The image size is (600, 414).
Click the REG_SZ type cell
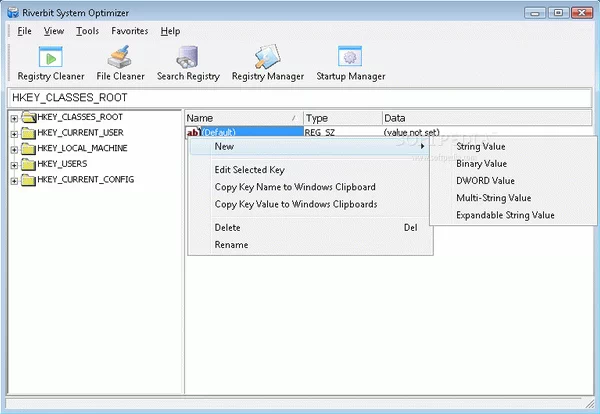tap(320, 132)
